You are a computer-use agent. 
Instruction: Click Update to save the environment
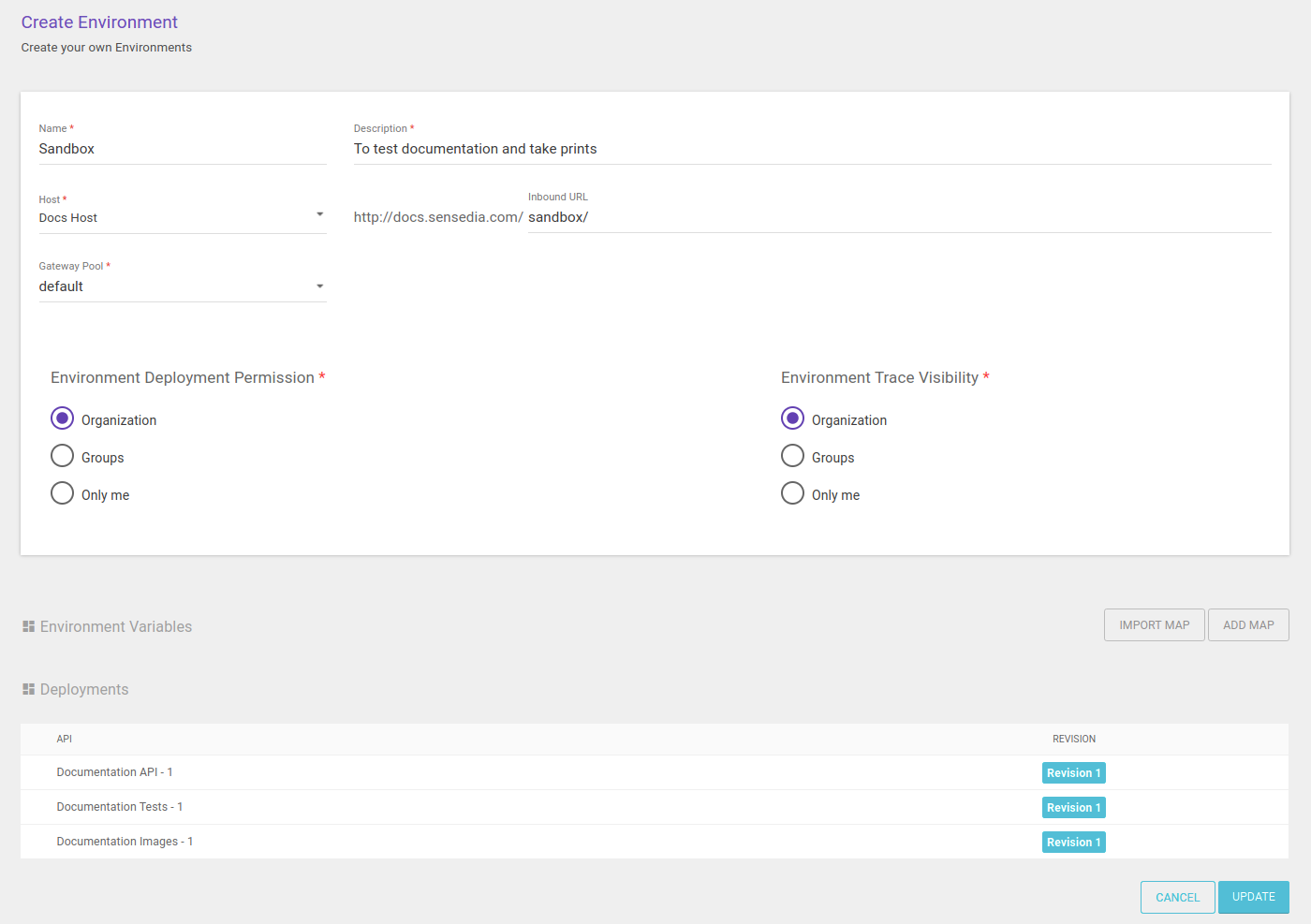coord(1253,897)
